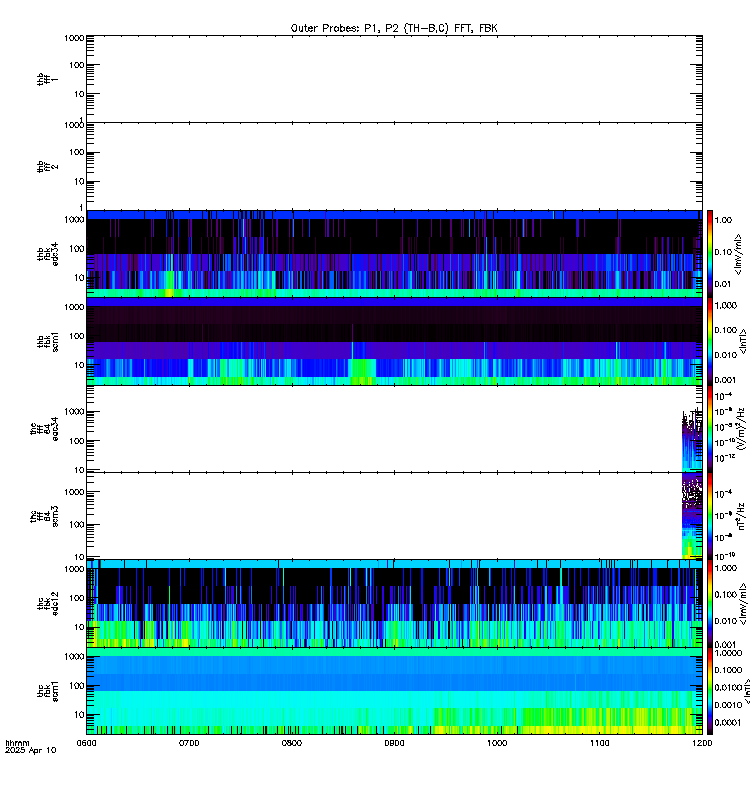Click the '1.00' value on thb edc34 color bar

pos(723,220)
